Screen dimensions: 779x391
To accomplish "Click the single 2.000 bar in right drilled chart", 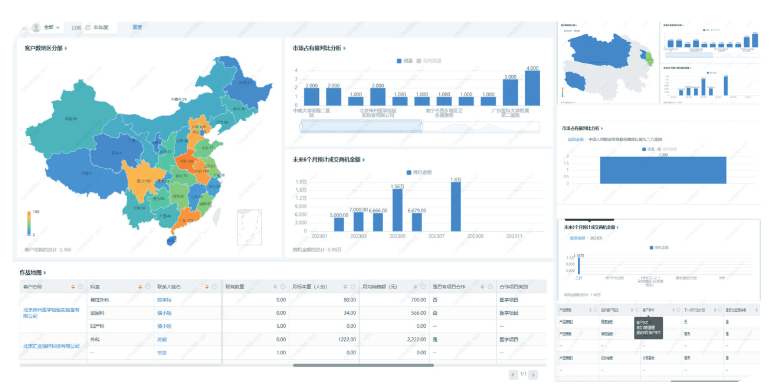I will 663,170.
